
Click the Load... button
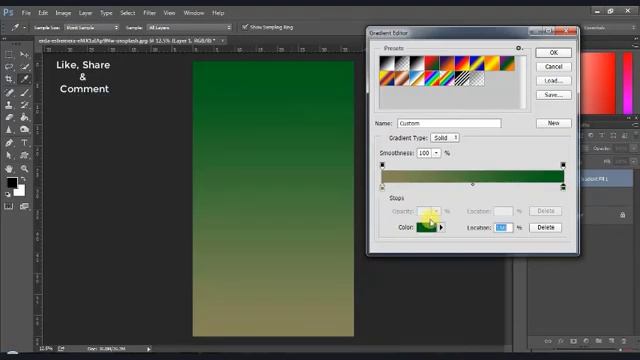[553, 81]
